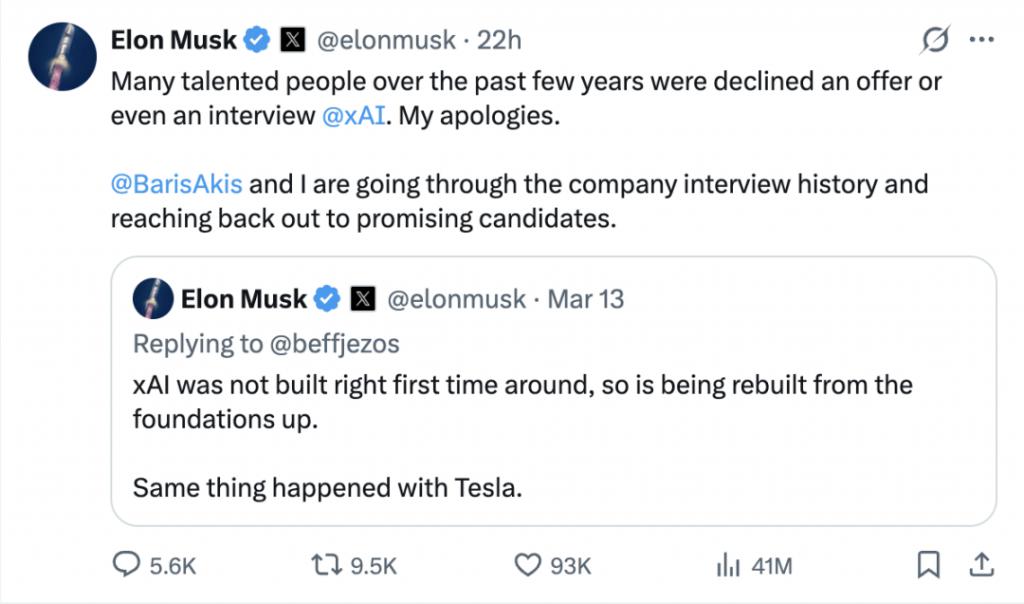Click the X badge in quoted tweet
This screenshot has width=1024, height=604.
[x=363, y=299]
